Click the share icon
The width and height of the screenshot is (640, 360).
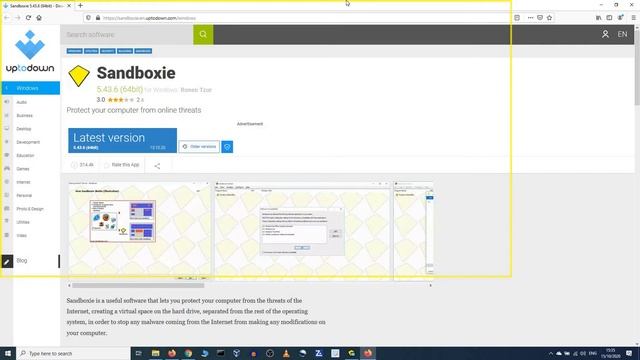157,166
